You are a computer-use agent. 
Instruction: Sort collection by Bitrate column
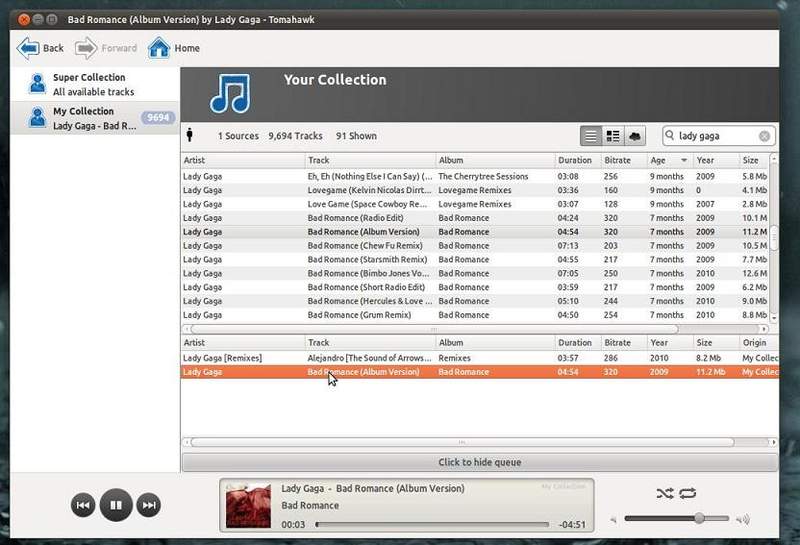click(624, 160)
